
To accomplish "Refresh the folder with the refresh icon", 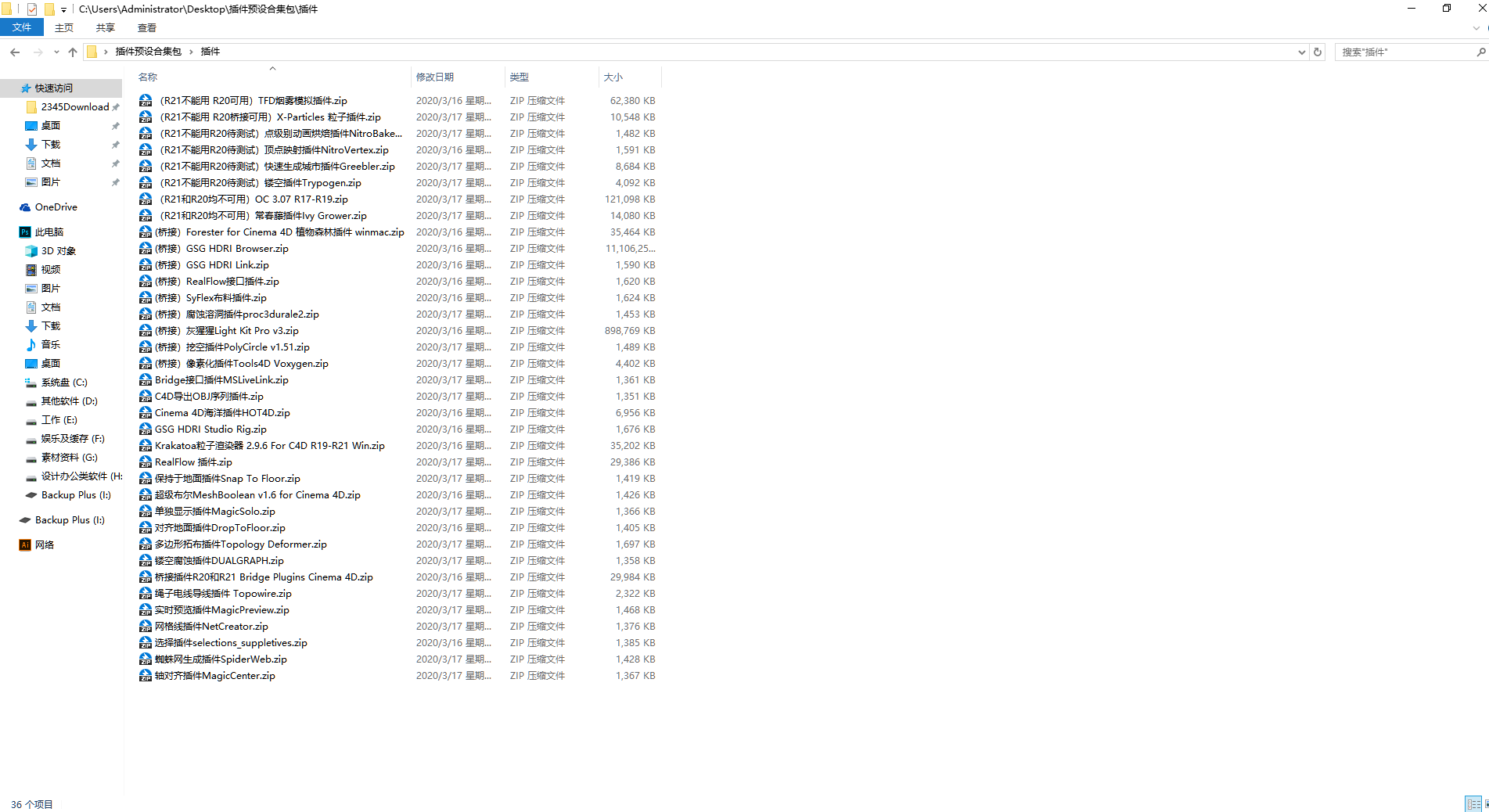I will 1318,52.
